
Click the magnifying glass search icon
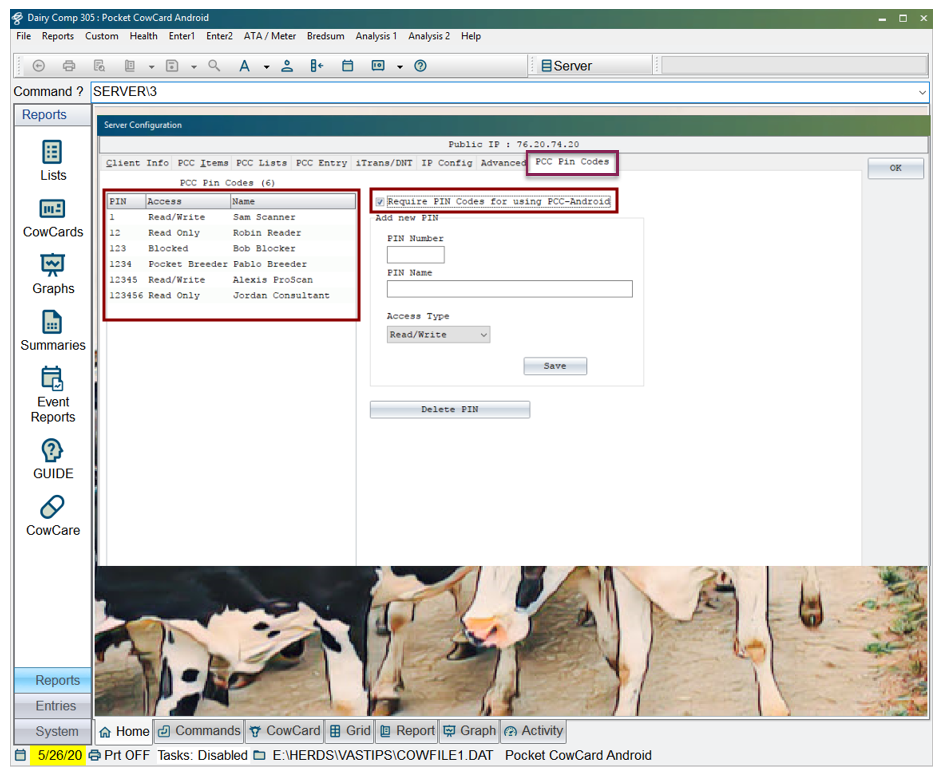tap(214, 66)
